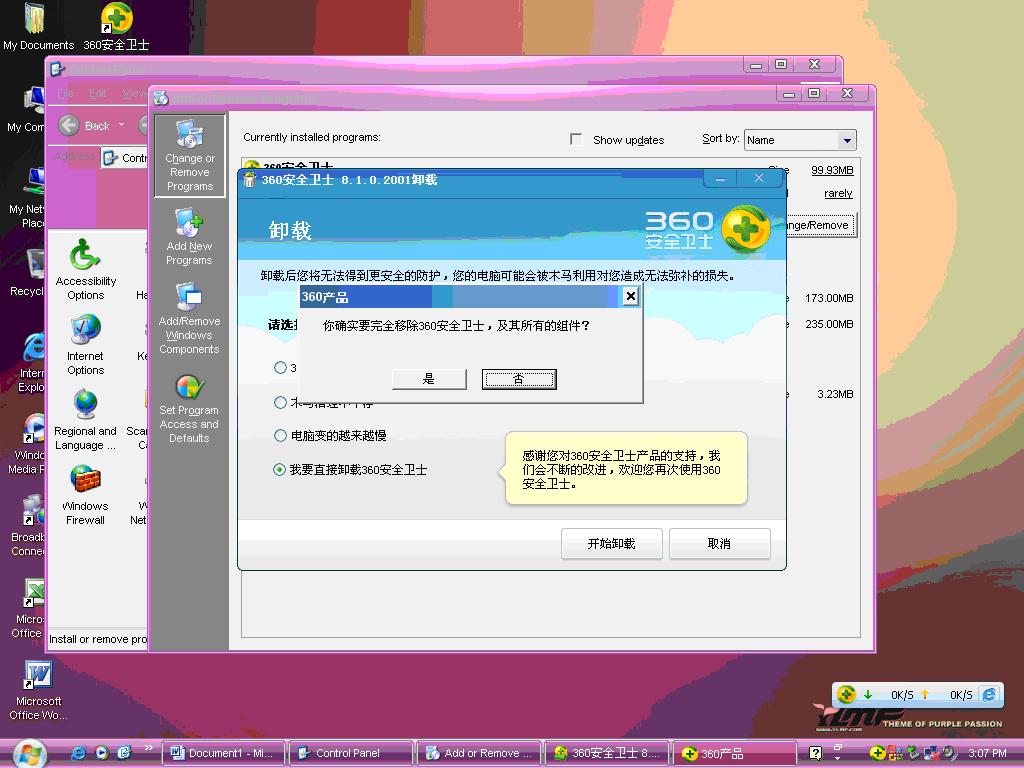Click the volume speaker icon in the tray

(950, 753)
